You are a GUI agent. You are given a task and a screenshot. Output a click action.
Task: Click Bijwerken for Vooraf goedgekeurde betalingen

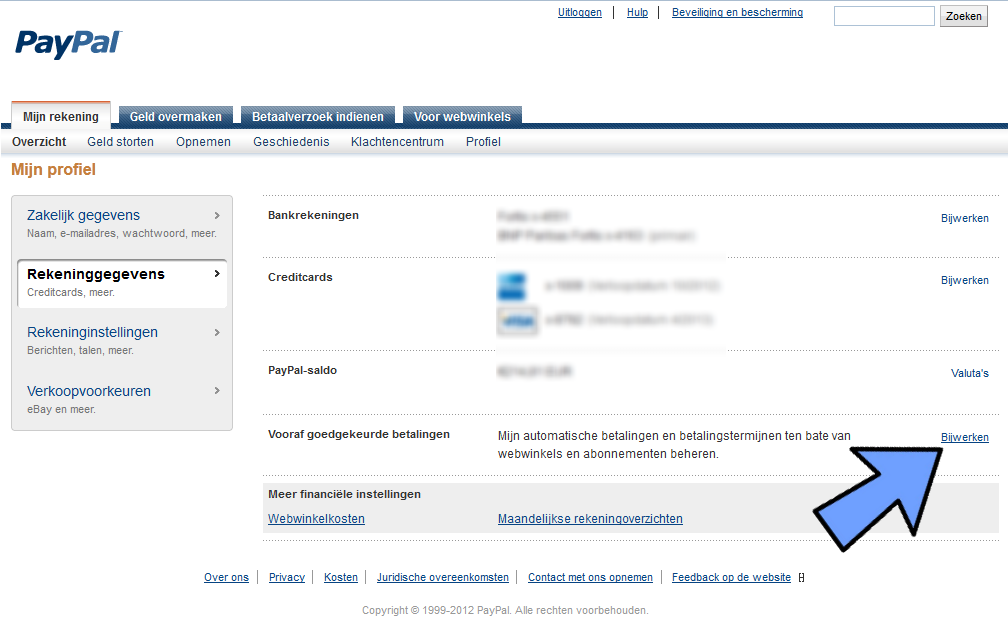tap(964, 437)
